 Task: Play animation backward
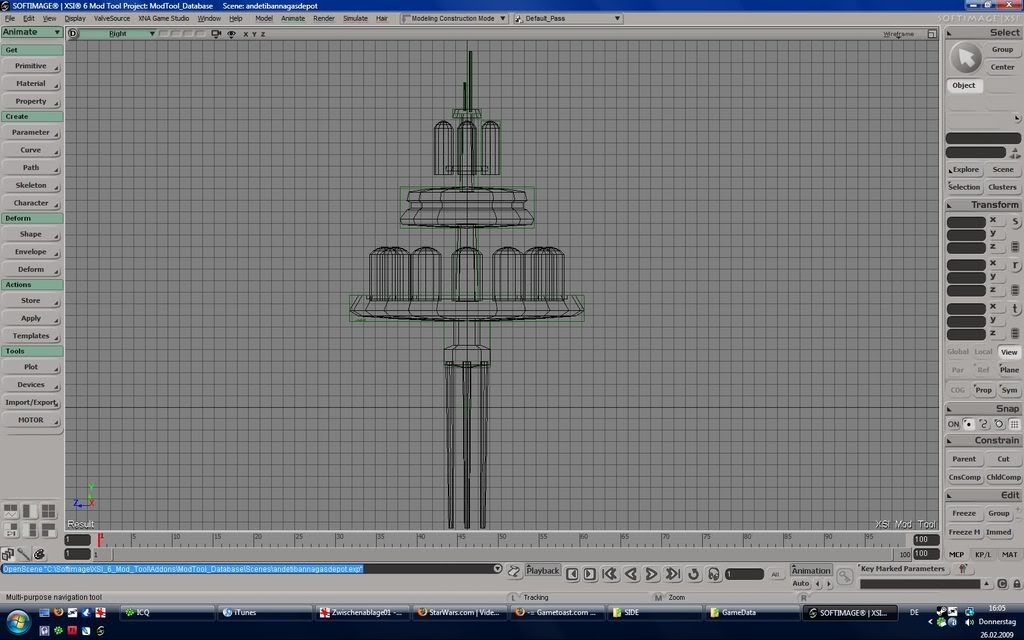tap(631, 574)
